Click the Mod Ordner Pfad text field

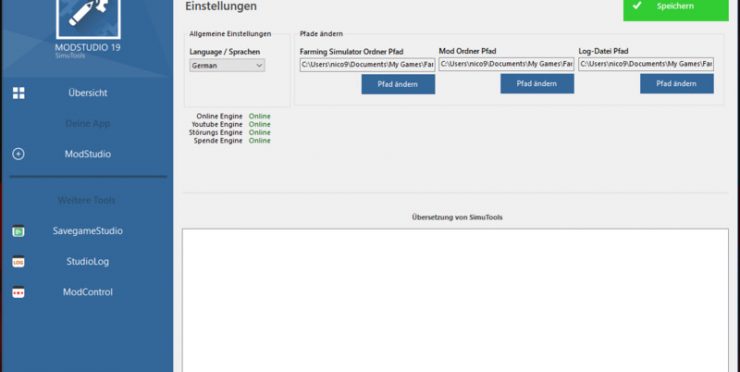point(506,64)
